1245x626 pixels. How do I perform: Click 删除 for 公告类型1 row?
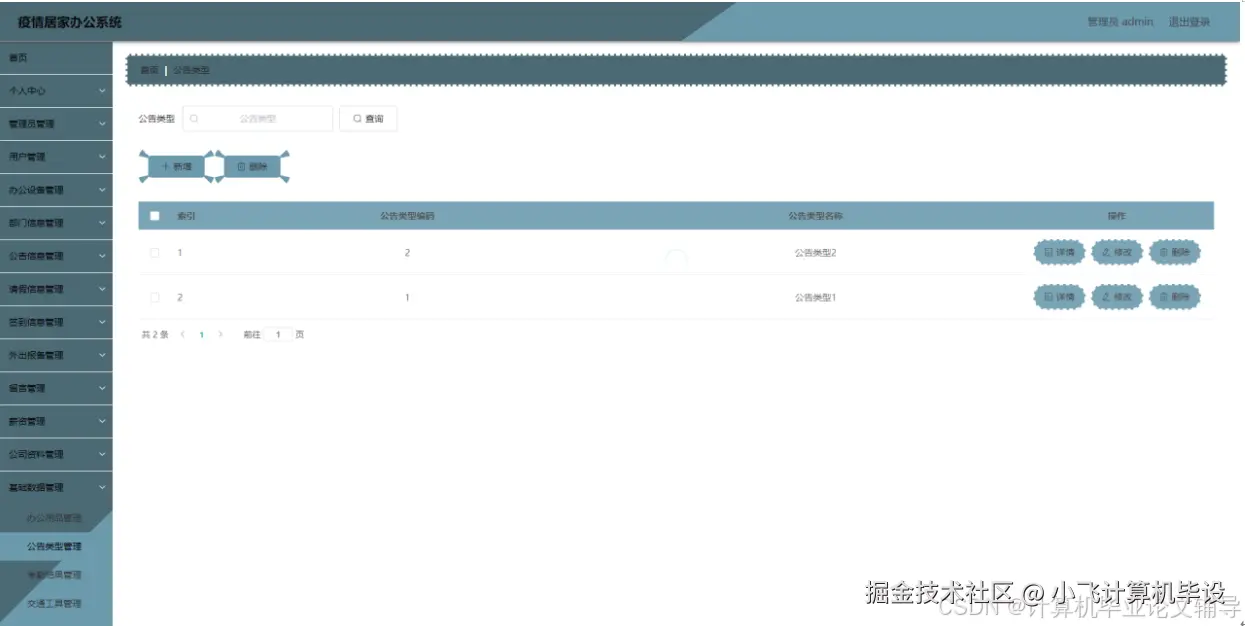pyautogui.click(x=1175, y=297)
